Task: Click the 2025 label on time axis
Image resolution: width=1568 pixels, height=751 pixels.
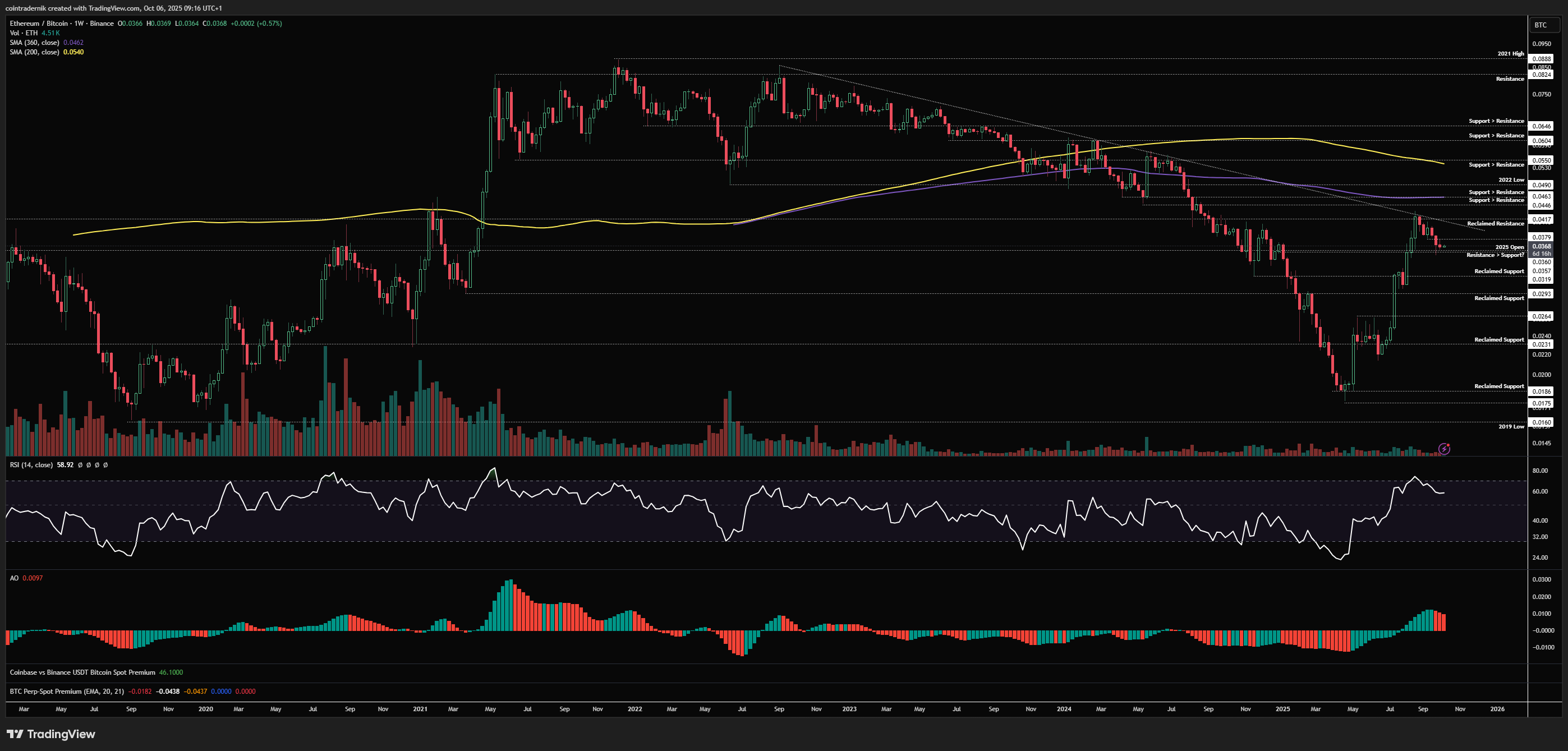Action: click(1282, 709)
